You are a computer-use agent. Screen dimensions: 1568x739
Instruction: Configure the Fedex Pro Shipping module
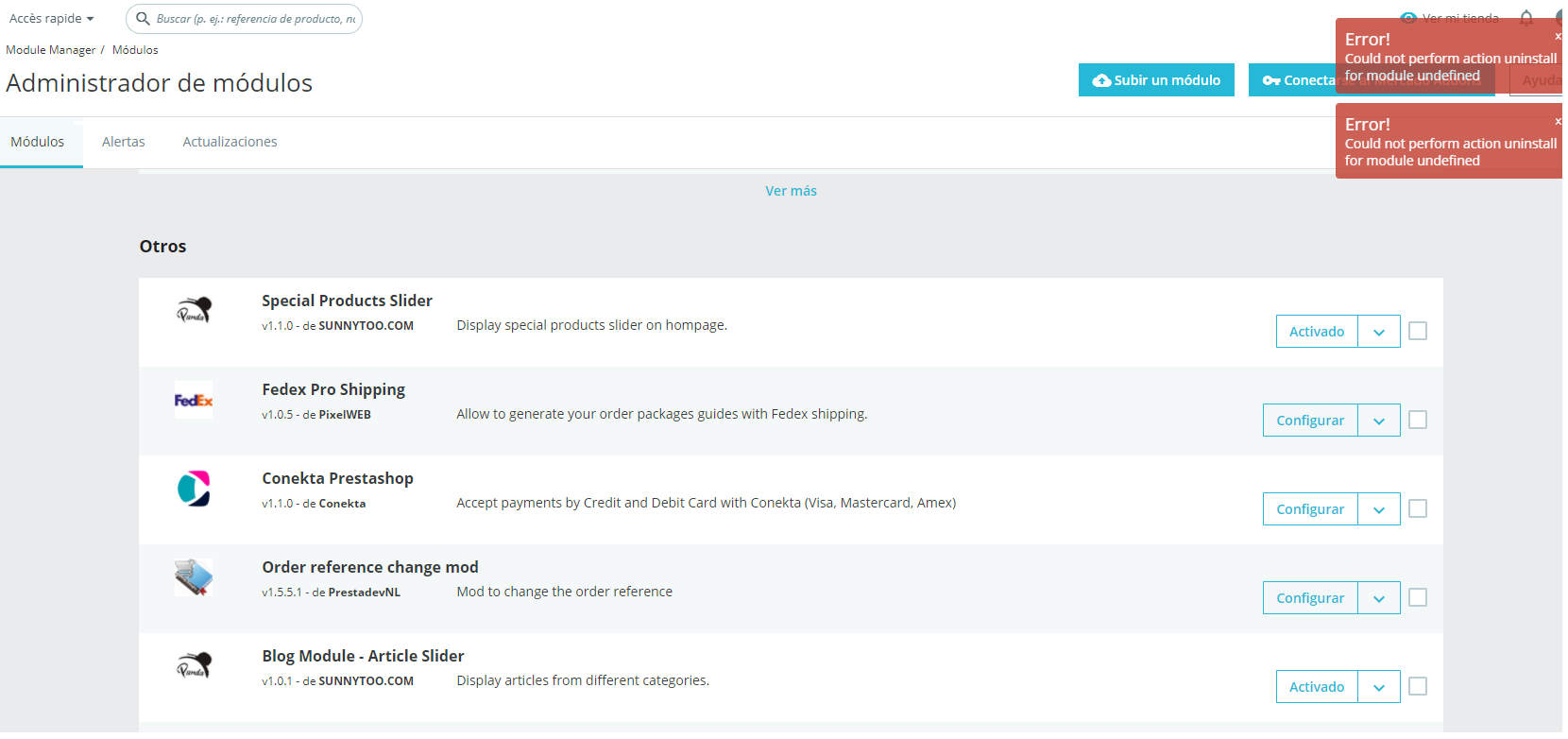pyautogui.click(x=1310, y=421)
